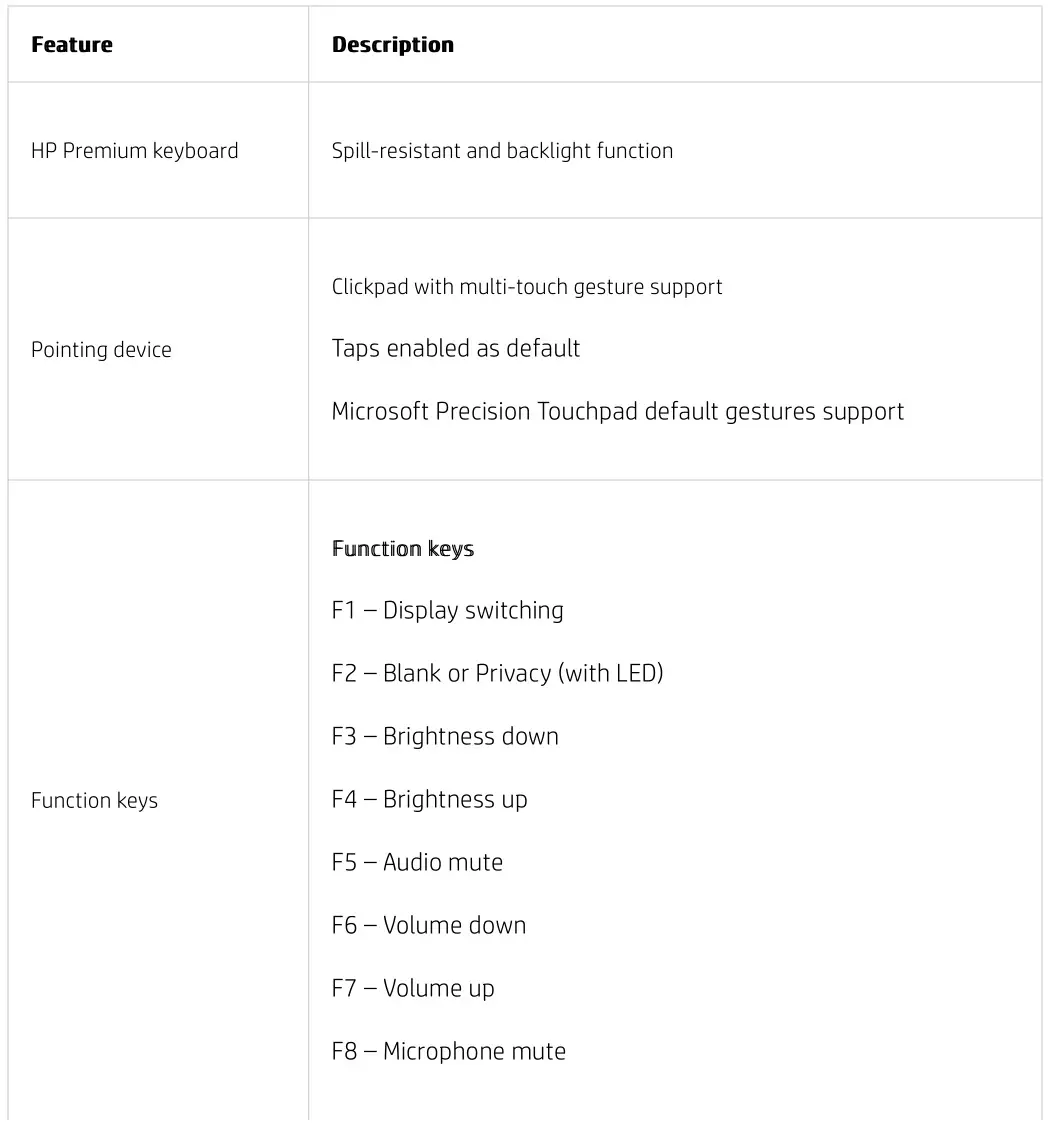The width and height of the screenshot is (1048, 1124).
Task: Click the Spill-resistant and backlight function text
Action: (x=502, y=151)
